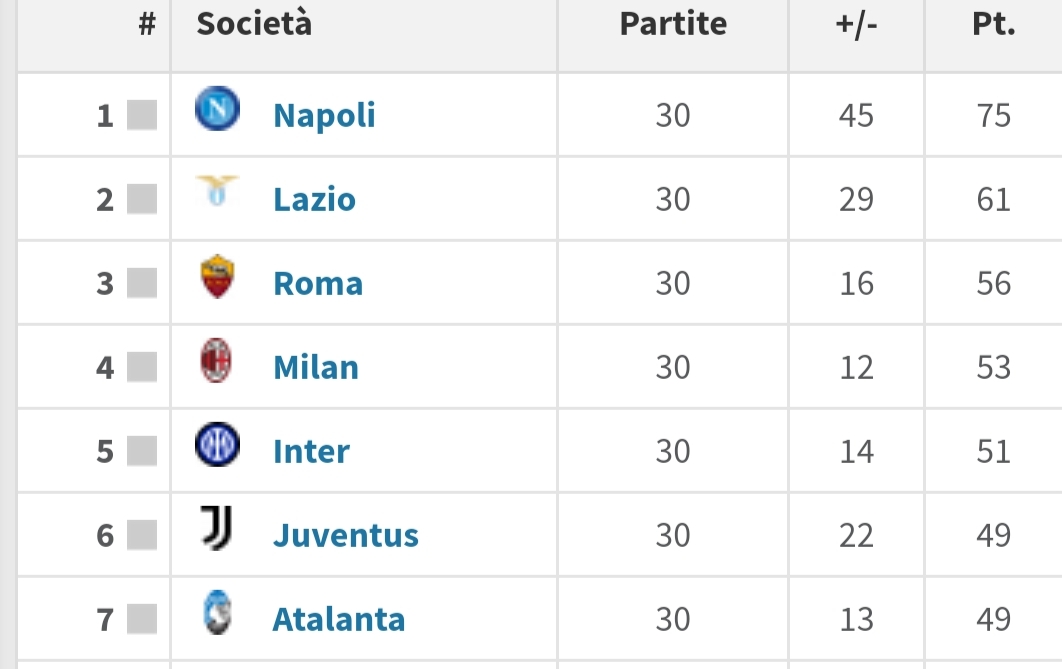Click gray square beside Juventus' rank
This screenshot has width=1062, height=669.
pyautogui.click(x=142, y=536)
